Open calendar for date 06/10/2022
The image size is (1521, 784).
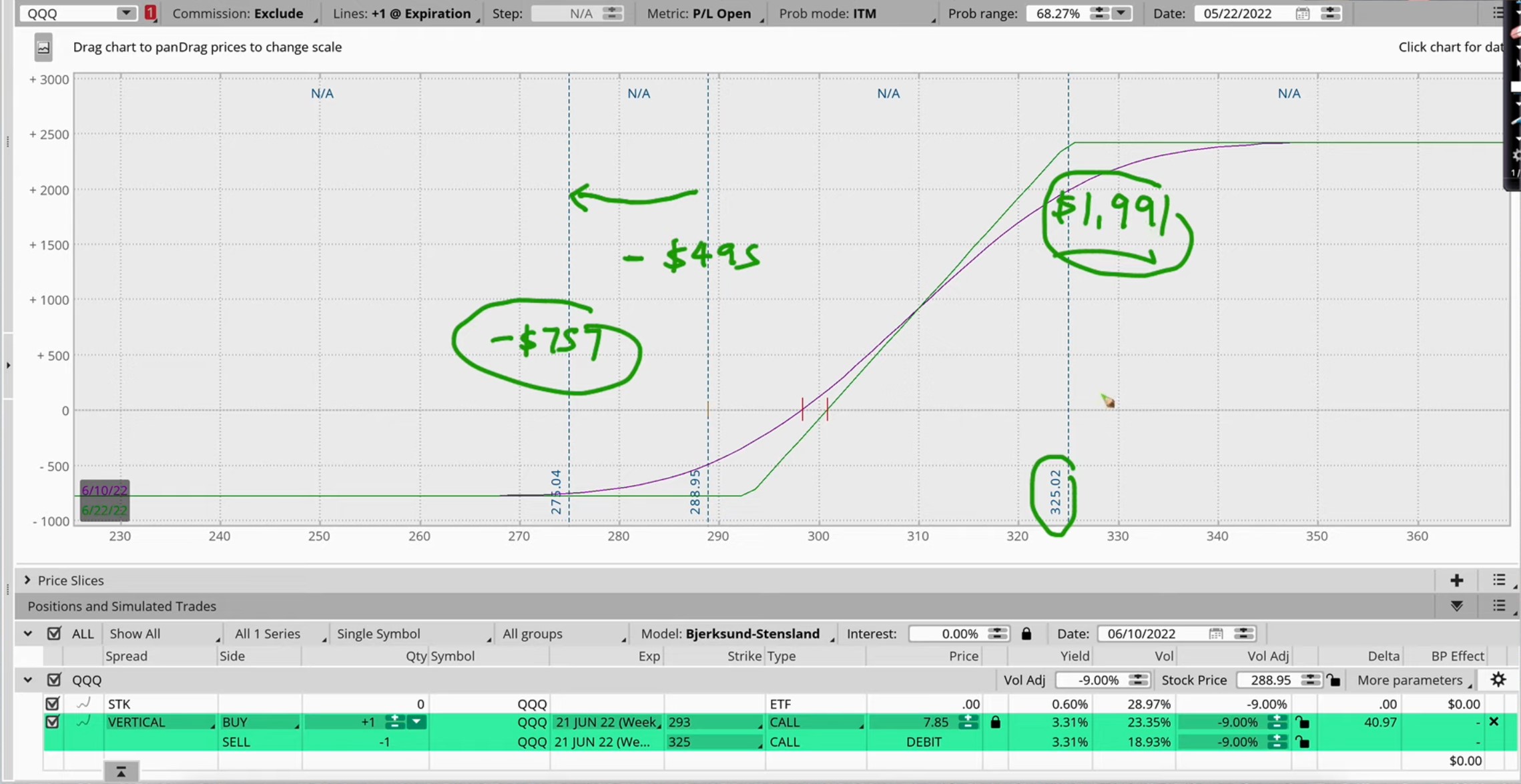pyautogui.click(x=1215, y=634)
